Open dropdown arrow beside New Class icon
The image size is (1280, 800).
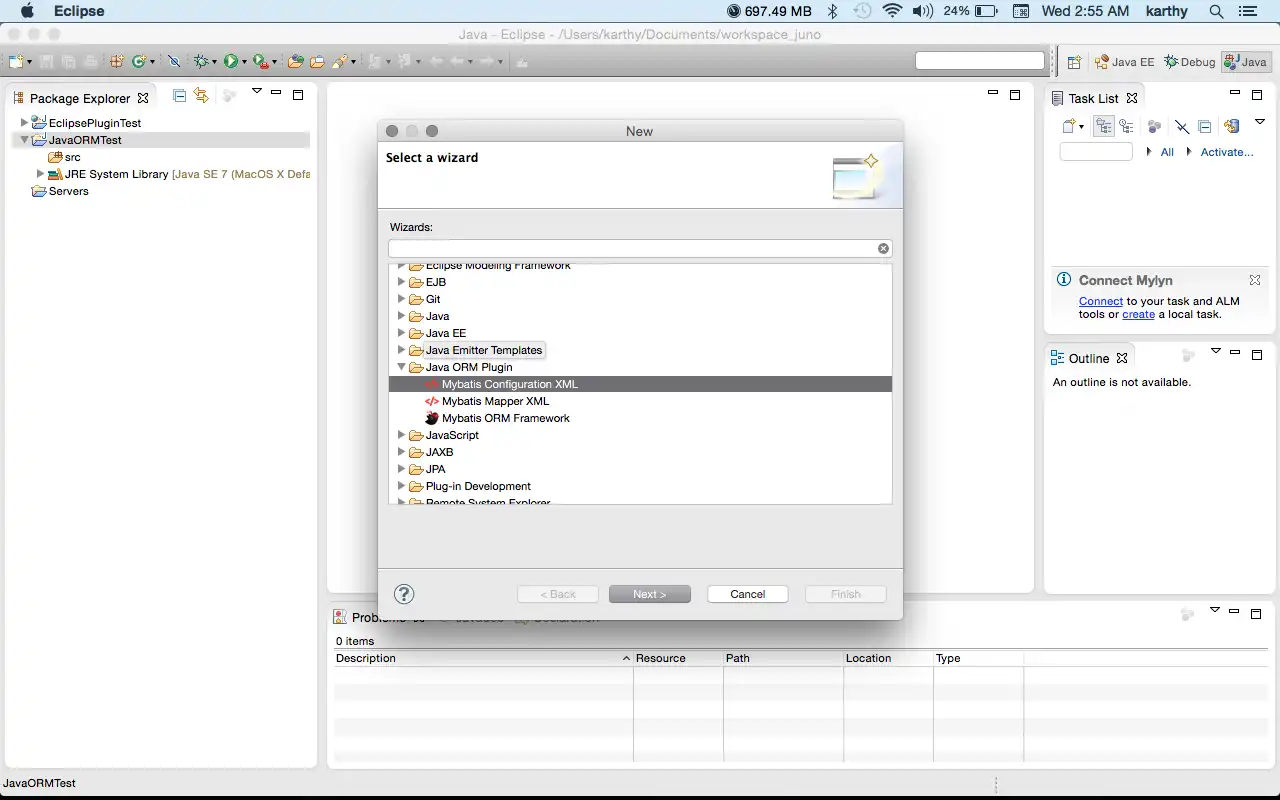(152, 62)
